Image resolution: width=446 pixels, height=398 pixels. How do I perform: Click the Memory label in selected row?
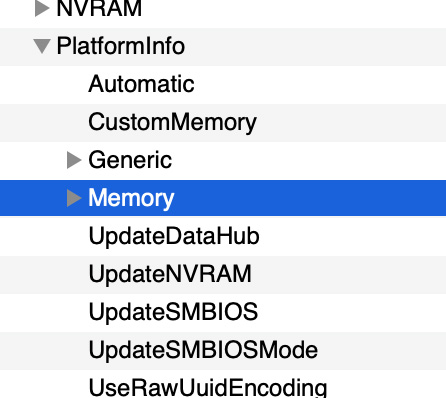(131, 199)
